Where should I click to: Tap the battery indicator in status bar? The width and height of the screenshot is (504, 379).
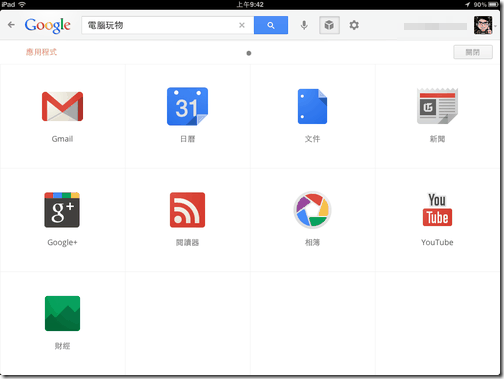point(493,5)
